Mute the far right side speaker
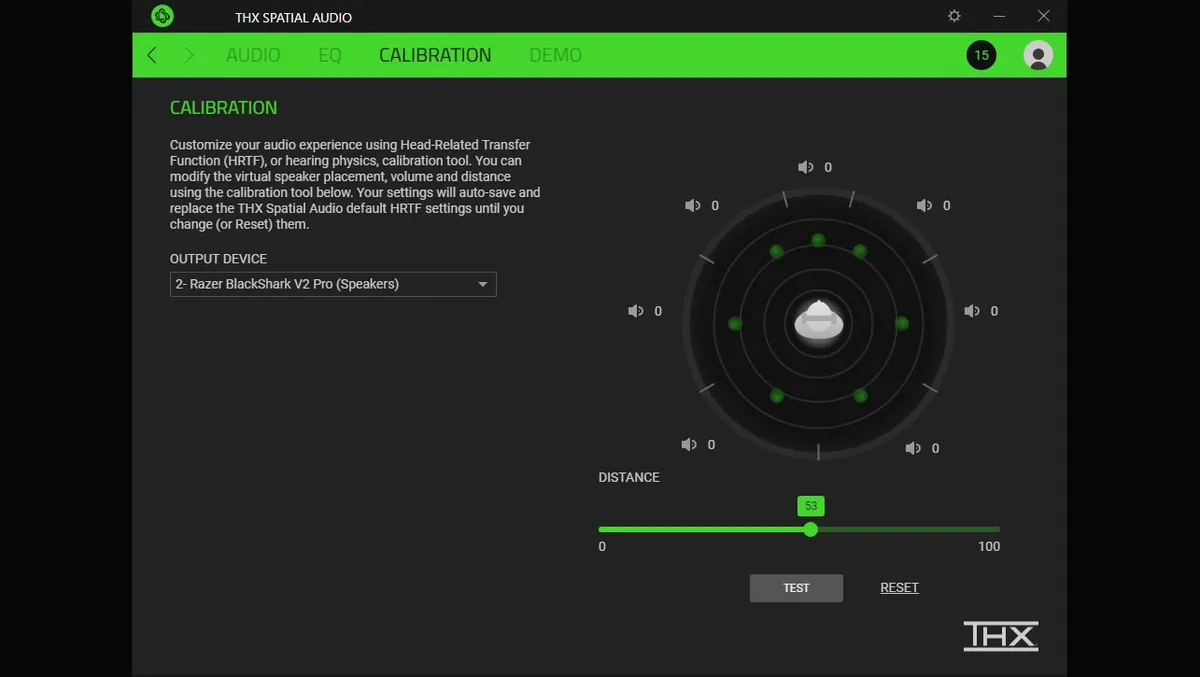 (971, 311)
